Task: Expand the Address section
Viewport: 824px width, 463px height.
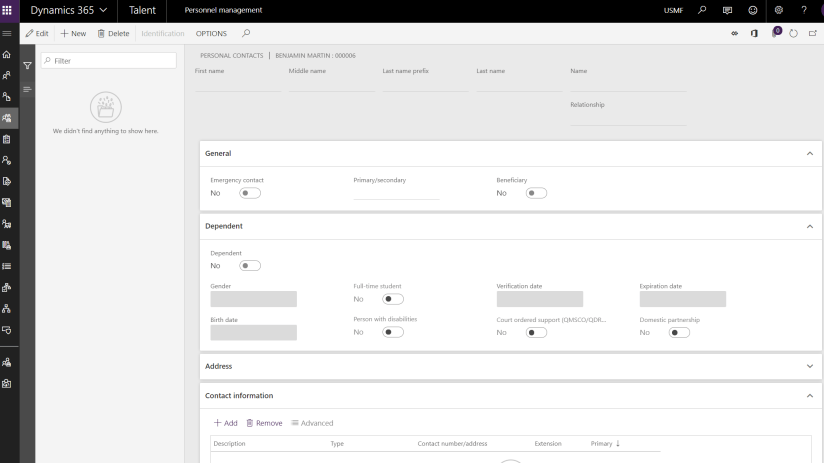Action: (x=809, y=366)
